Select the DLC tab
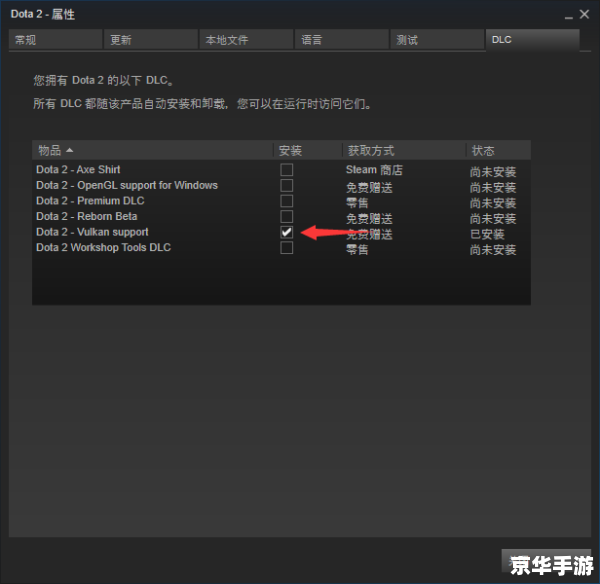 (x=533, y=40)
